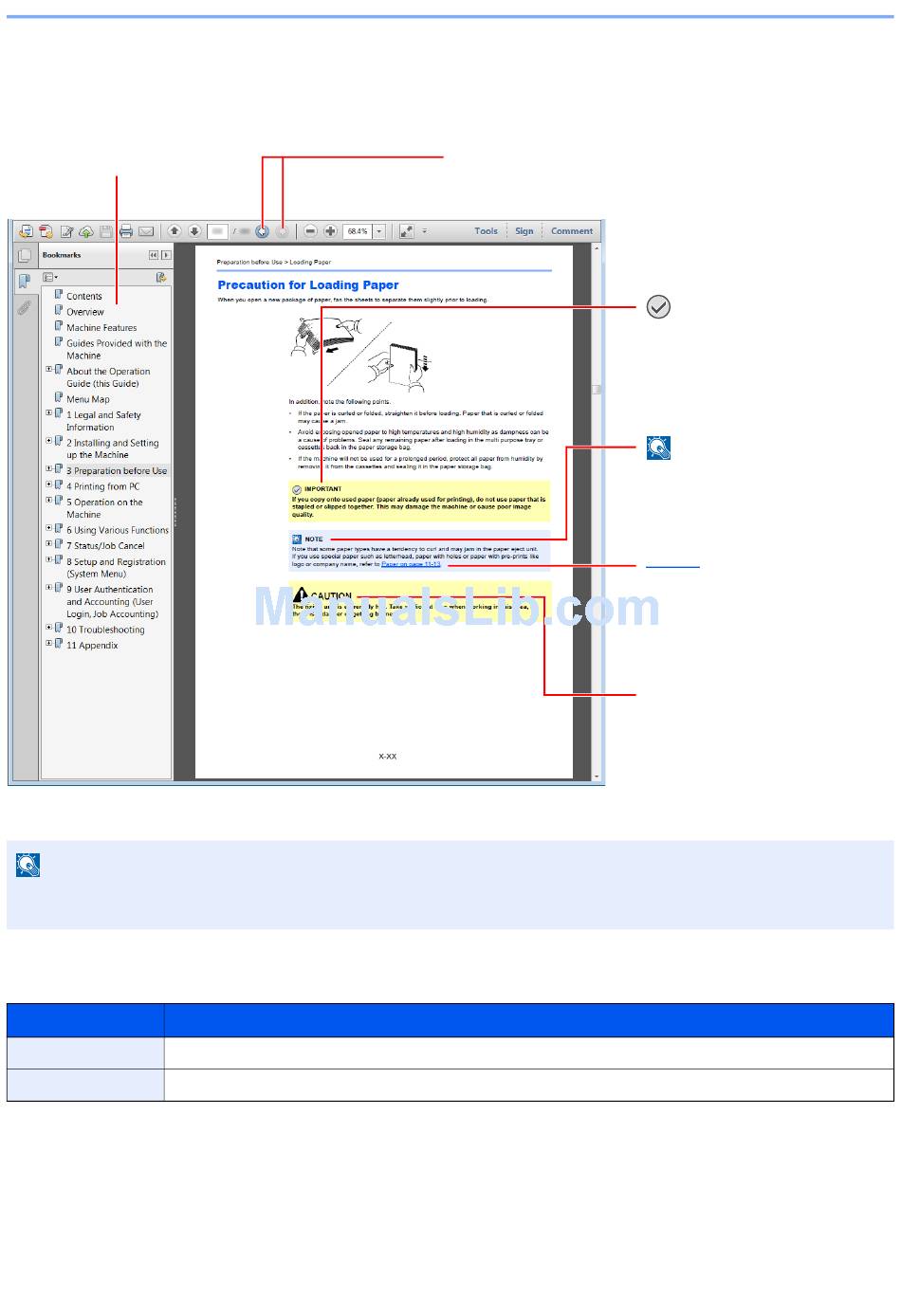The width and height of the screenshot is (901, 1316).
Task: Click the bookmarks pane resize grip handle
Action: (175, 512)
